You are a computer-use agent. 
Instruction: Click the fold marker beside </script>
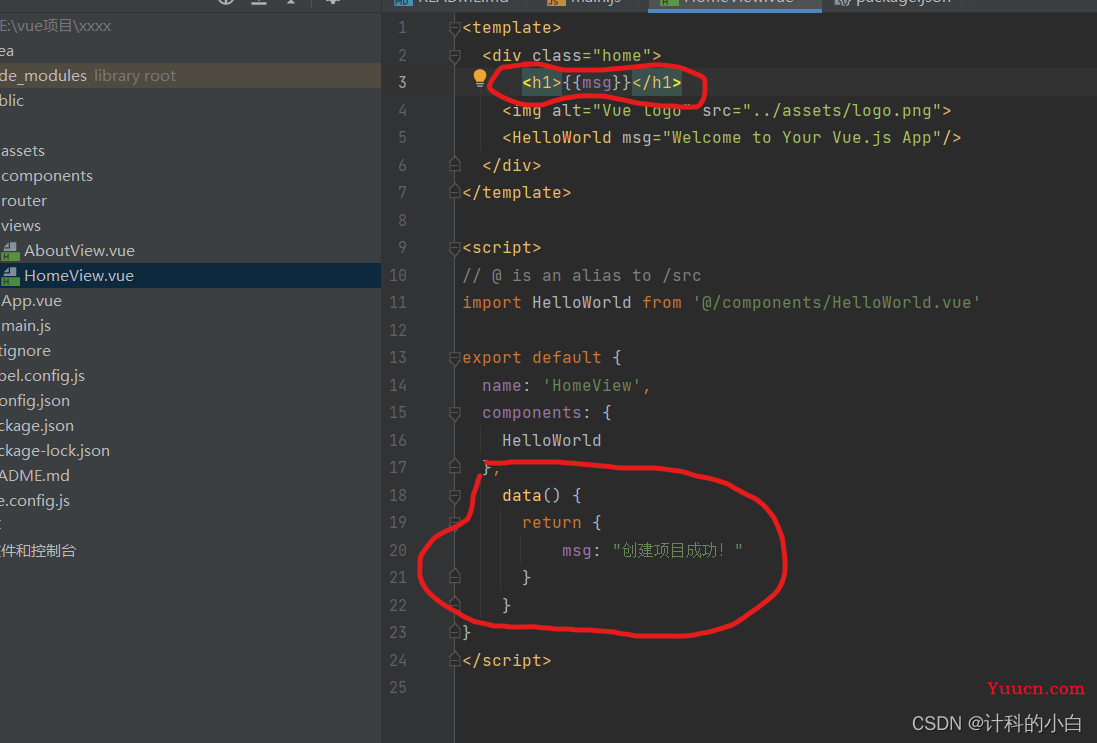[x=455, y=660]
